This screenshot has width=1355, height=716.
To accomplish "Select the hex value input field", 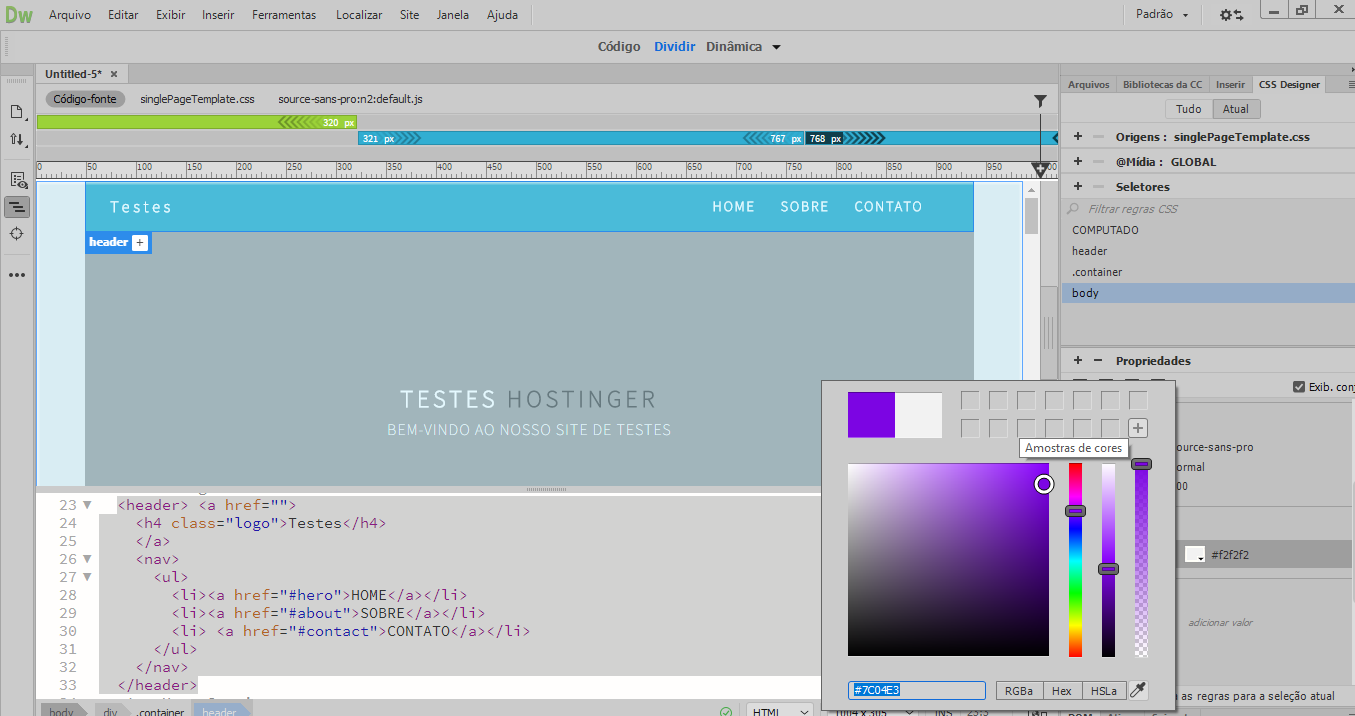I will click(916, 690).
